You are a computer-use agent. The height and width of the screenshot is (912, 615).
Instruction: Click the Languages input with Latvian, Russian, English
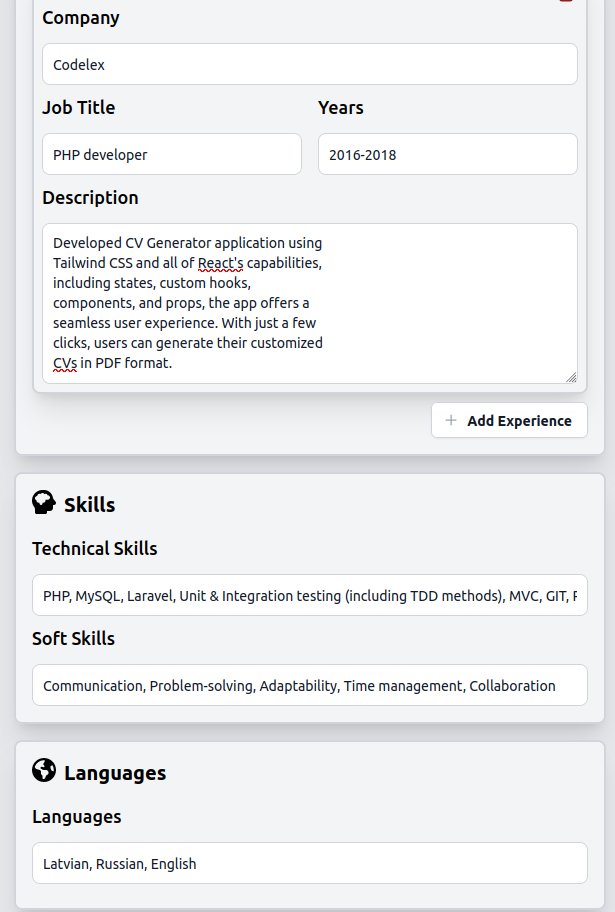click(310, 863)
